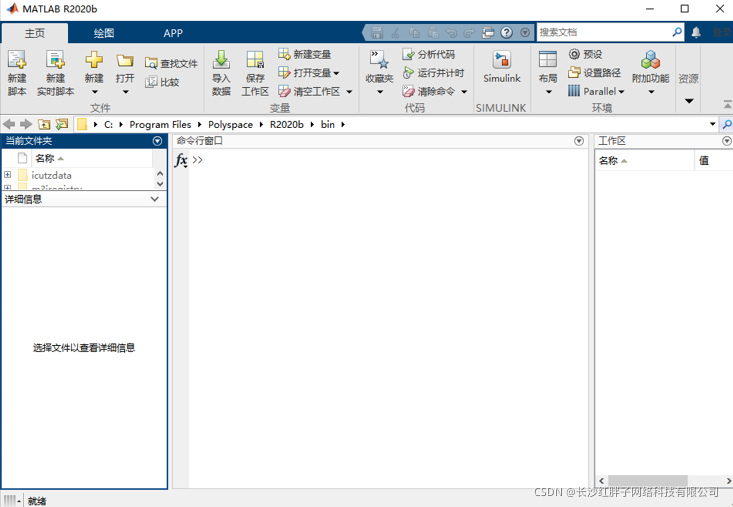Click the Browse for Folder icon
The image size is (733, 507).
tap(62, 124)
